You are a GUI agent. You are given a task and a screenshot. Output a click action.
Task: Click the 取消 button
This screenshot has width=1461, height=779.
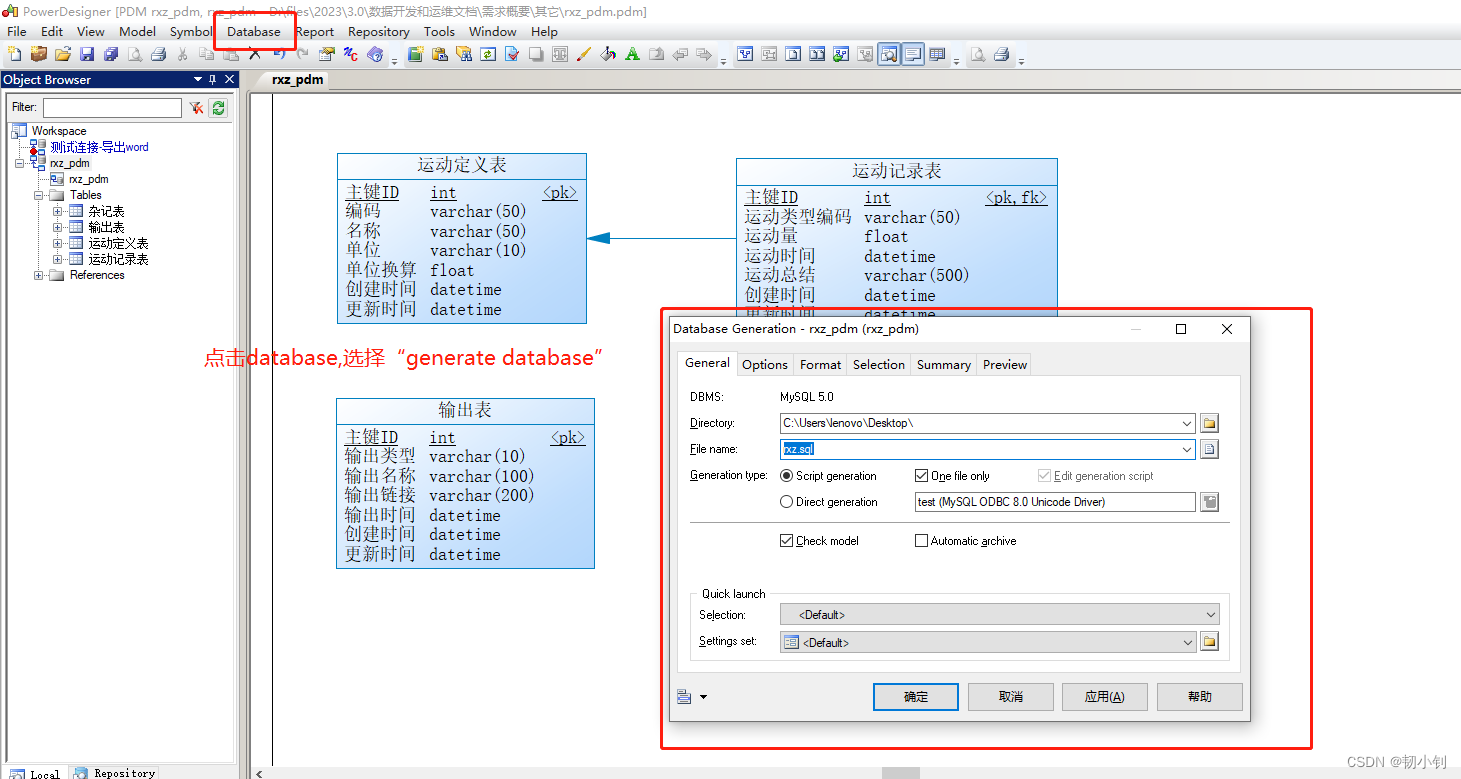pos(1011,697)
